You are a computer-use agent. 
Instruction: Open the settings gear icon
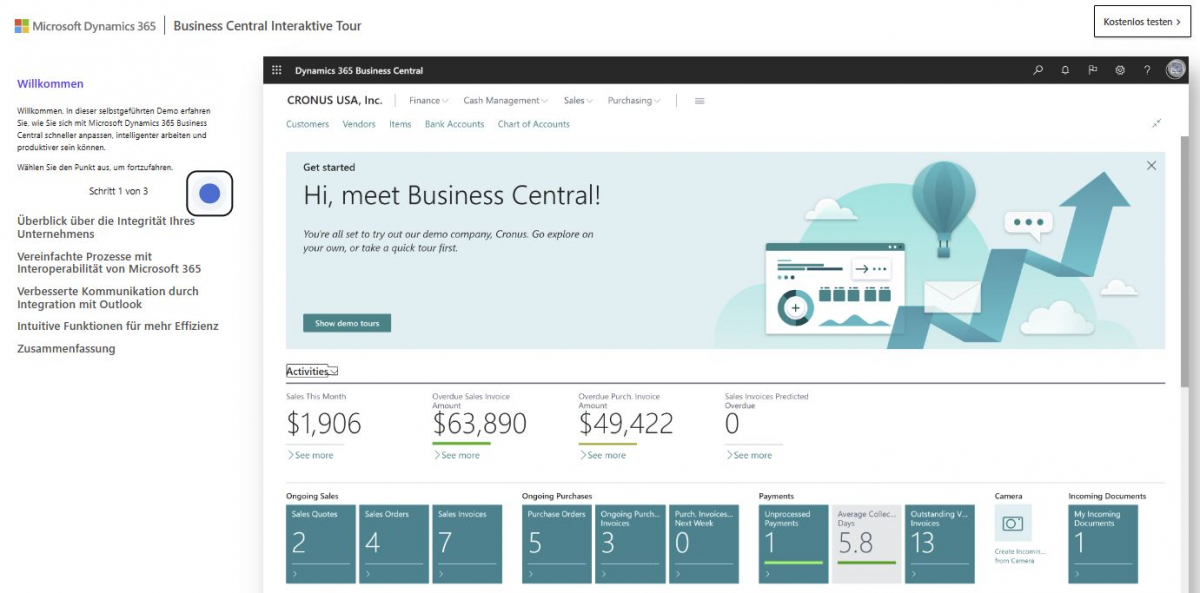(x=1120, y=70)
